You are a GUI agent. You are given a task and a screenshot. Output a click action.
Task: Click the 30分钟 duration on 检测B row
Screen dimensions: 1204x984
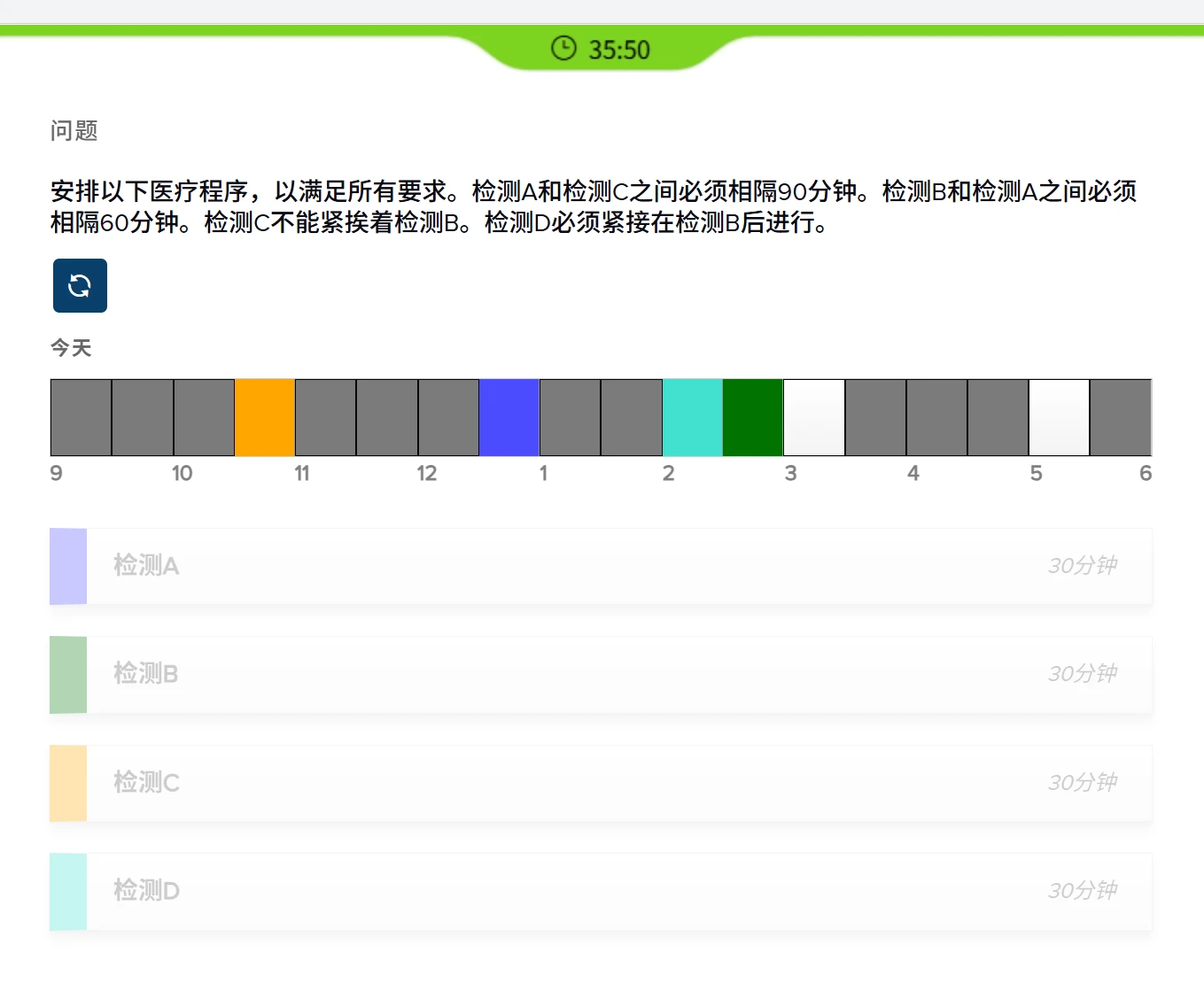(x=1083, y=673)
